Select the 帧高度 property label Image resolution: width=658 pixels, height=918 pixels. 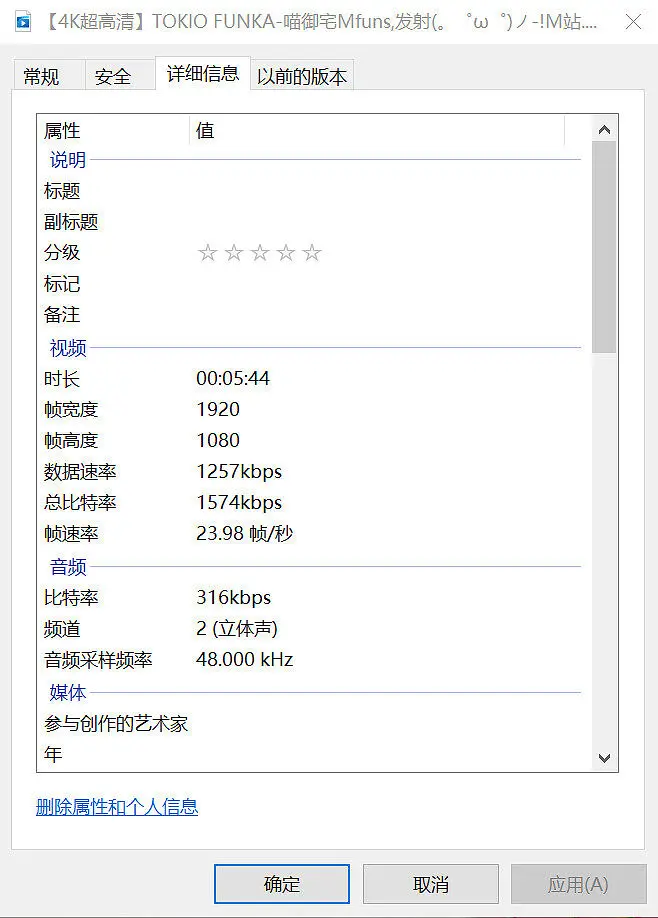pyautogui.click(x=71, y=441)
